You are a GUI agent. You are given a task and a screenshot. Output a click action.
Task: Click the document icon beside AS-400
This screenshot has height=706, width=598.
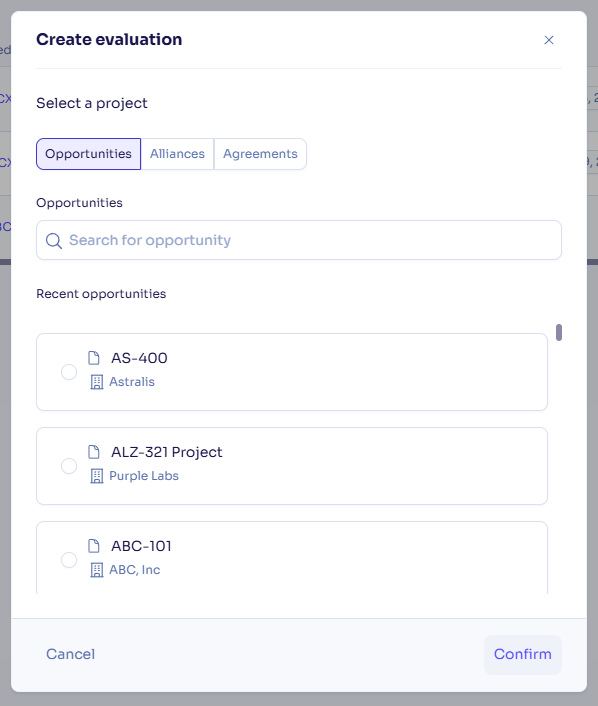pyautogui.click(x=94, y=358)
